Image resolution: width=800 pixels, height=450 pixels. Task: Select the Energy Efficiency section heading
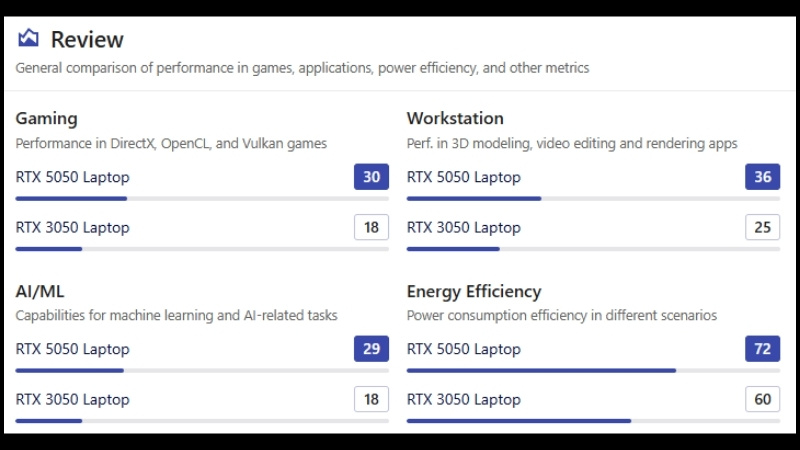(474, 291)
